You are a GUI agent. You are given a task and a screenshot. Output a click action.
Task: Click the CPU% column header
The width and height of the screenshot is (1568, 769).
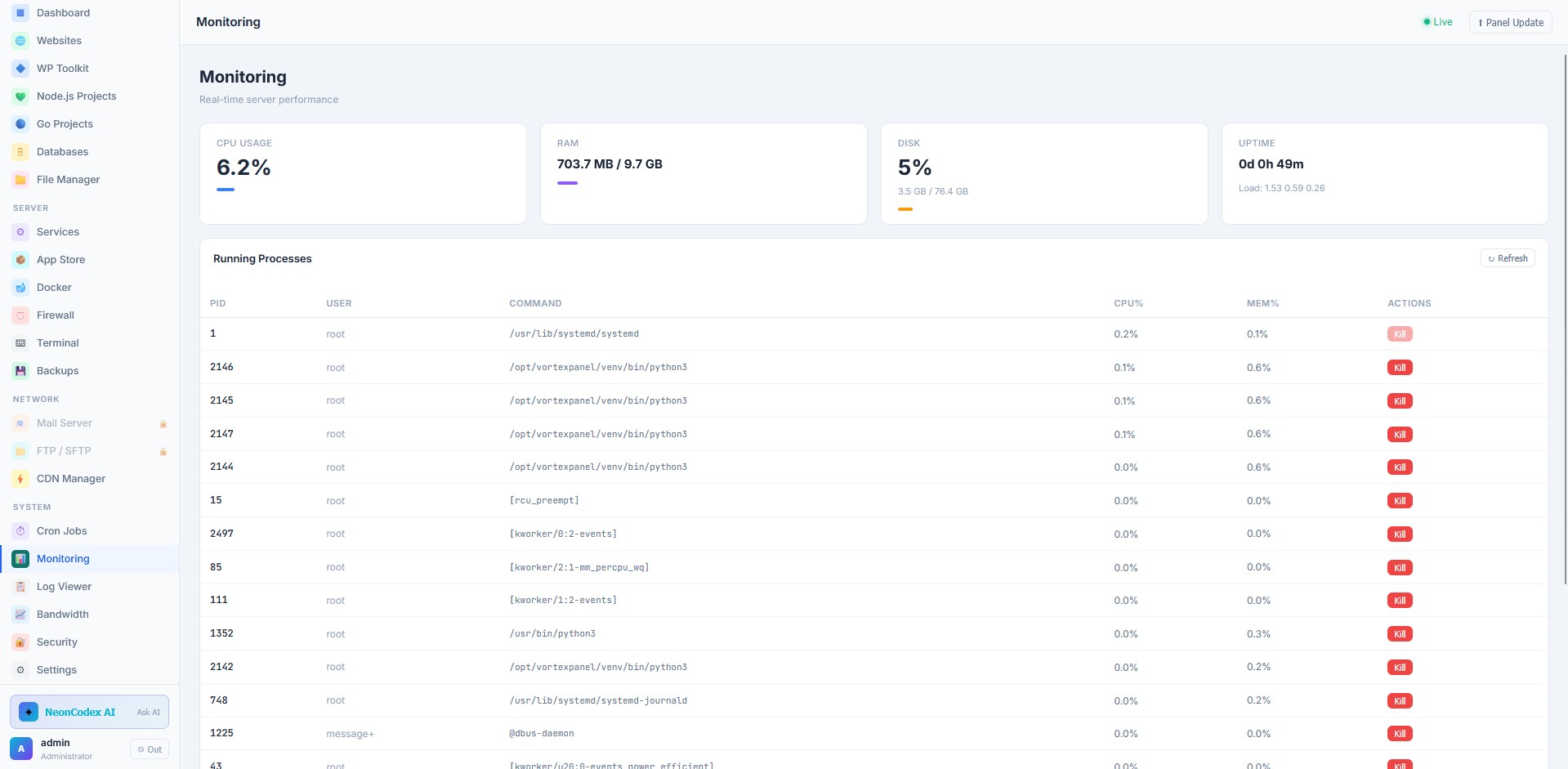tap(1128, 303)
